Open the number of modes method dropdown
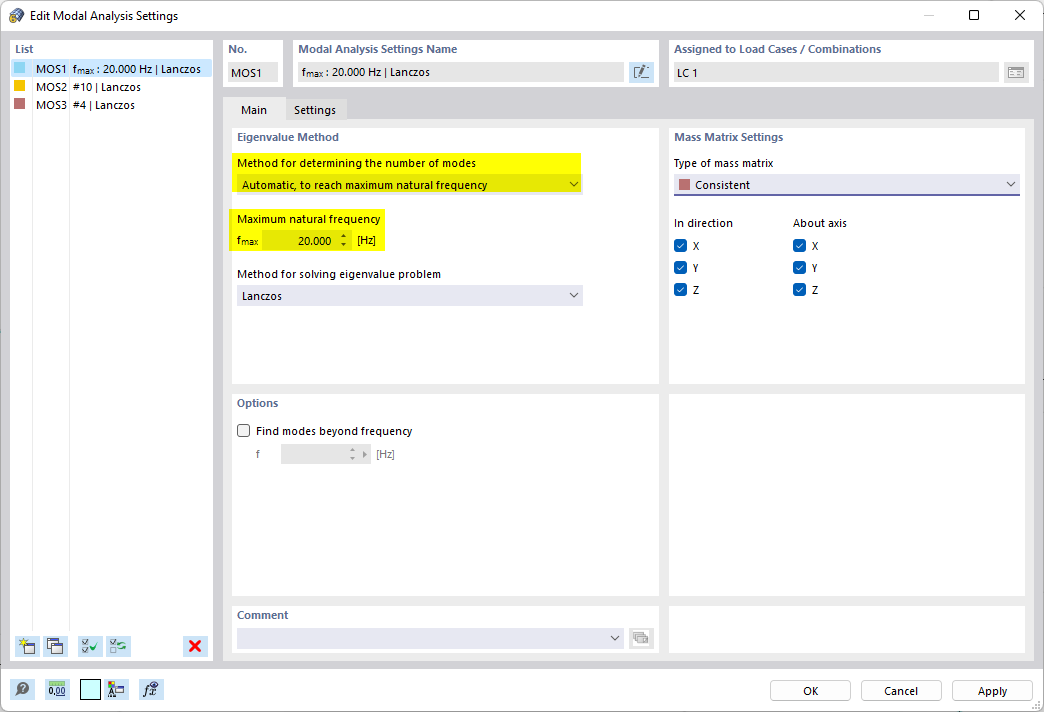The image size is (1044, 712). (x=409, y=184)
